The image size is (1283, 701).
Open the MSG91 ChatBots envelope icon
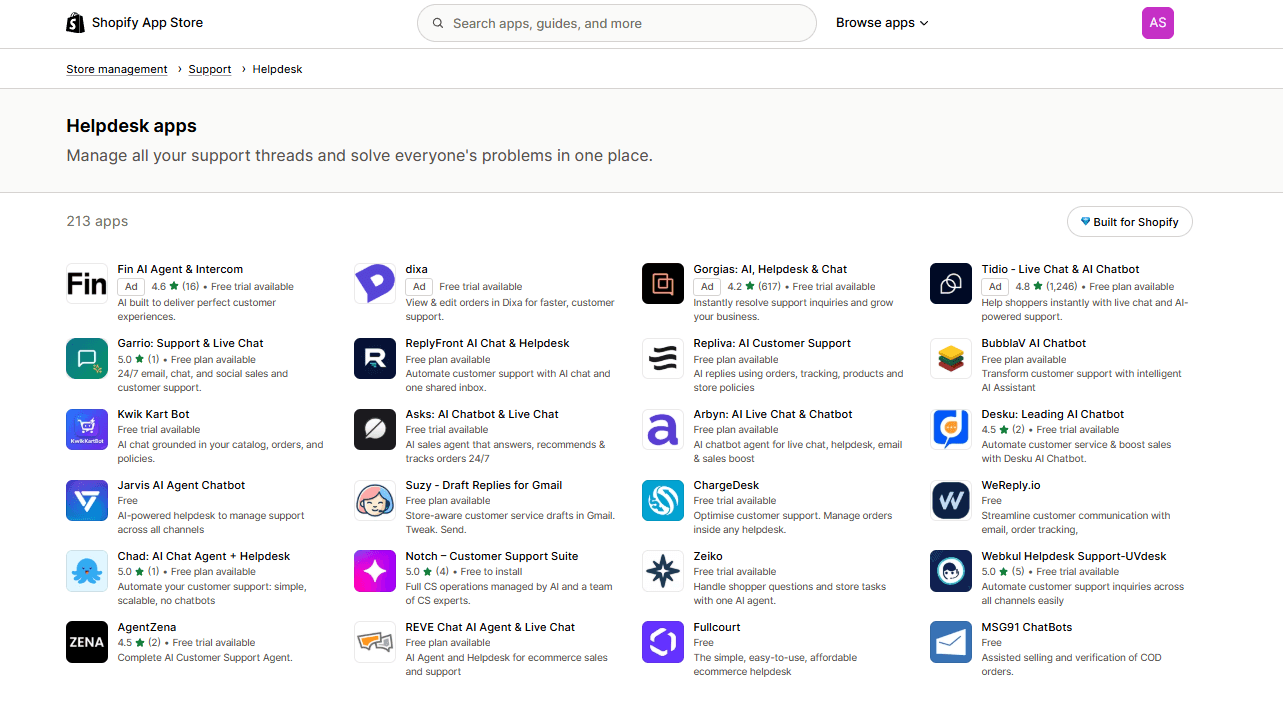tap(951, 642)
